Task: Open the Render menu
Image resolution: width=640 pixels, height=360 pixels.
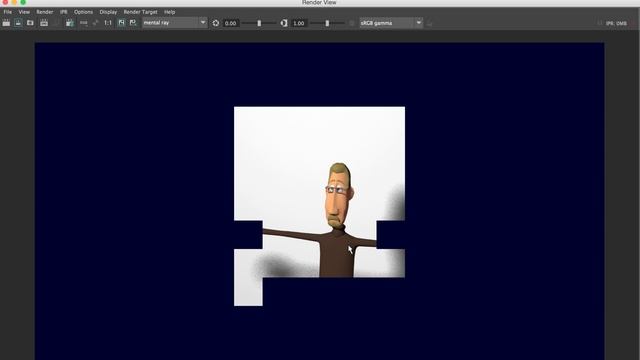Action: [44, 12]
